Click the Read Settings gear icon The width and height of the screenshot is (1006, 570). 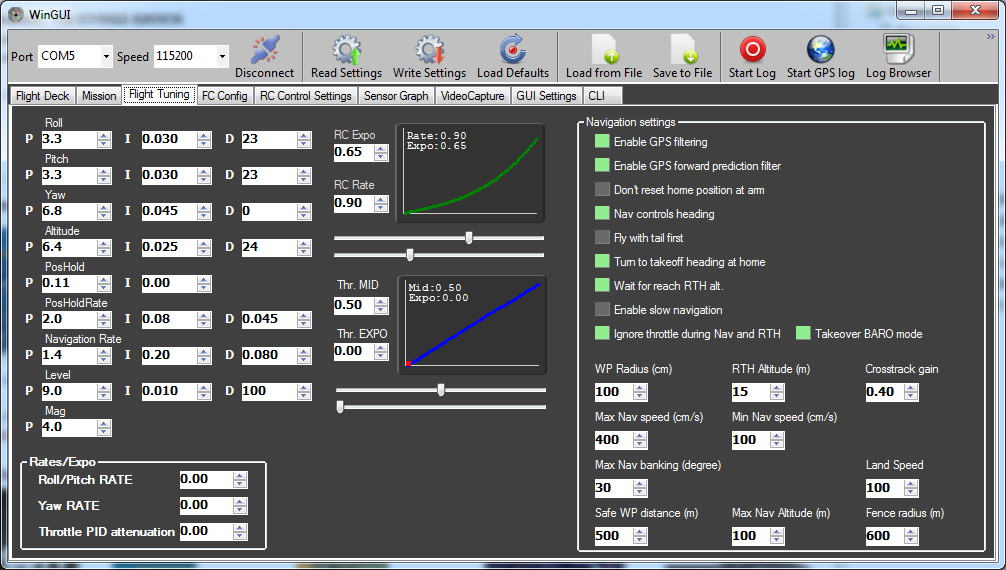pyautogui.click(x=346, y=50)
